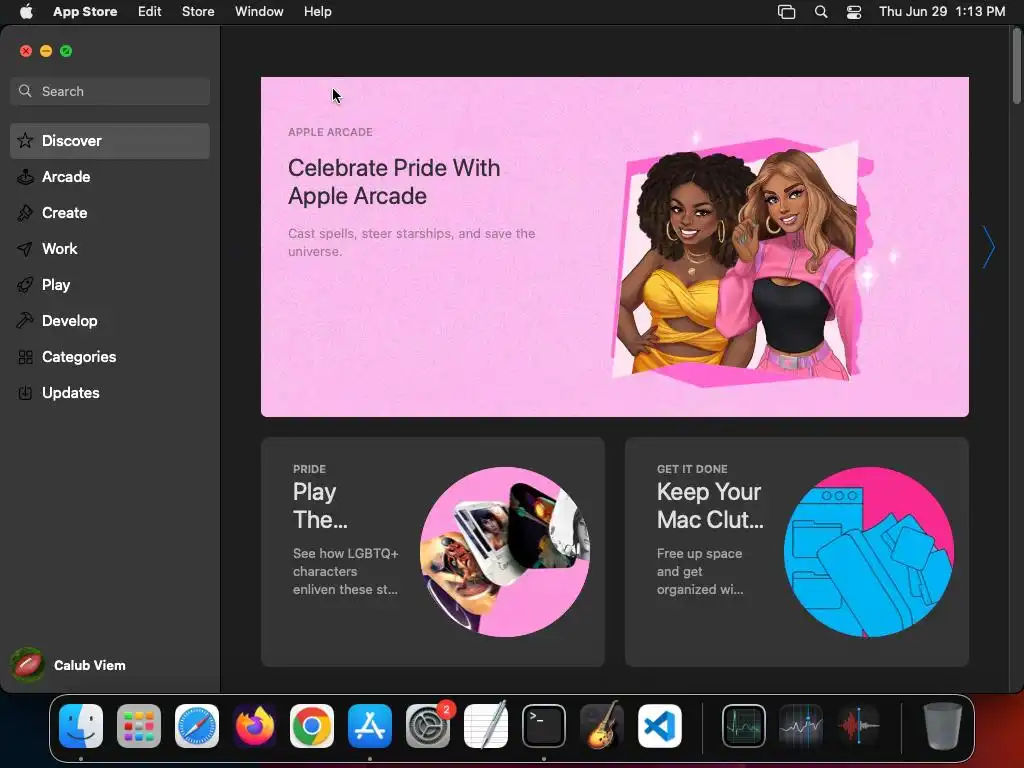Click the App Store search field
This screenshot has height=768, width=1024.
[x=110, y=91]
